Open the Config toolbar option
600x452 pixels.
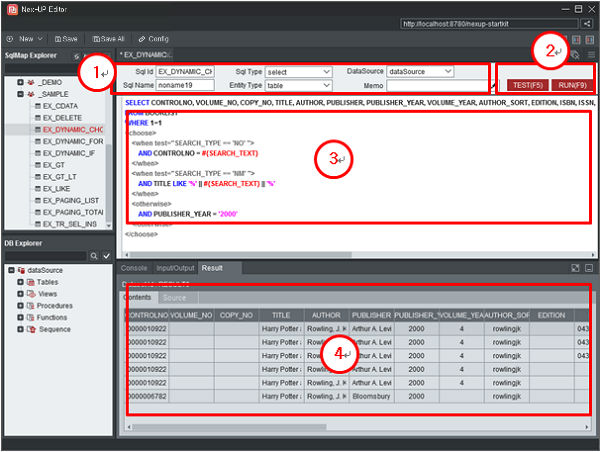[153, 39]
